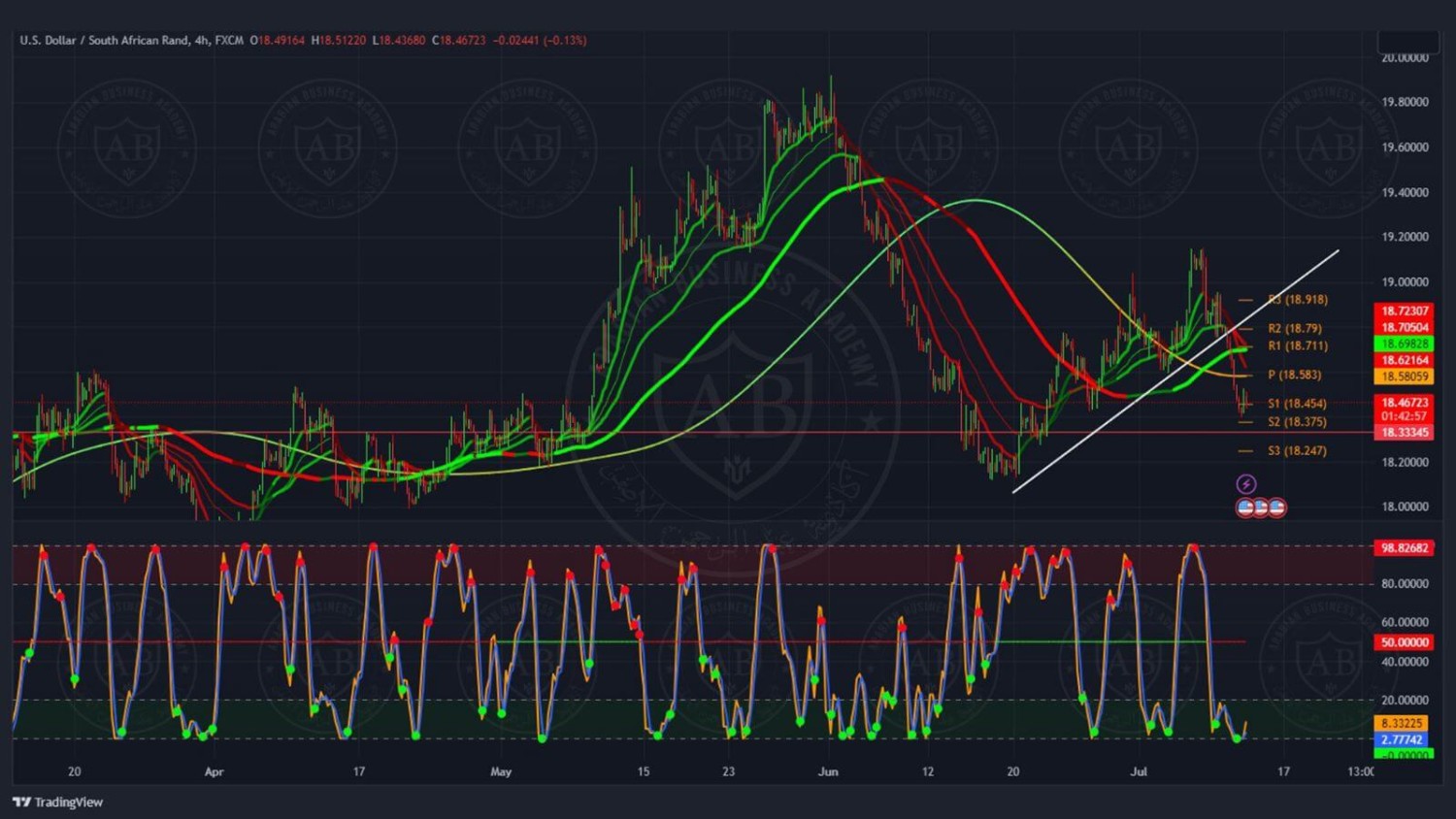
Task: Click the 18.33345 horizontal line price tag
Action: (1404, 433)
